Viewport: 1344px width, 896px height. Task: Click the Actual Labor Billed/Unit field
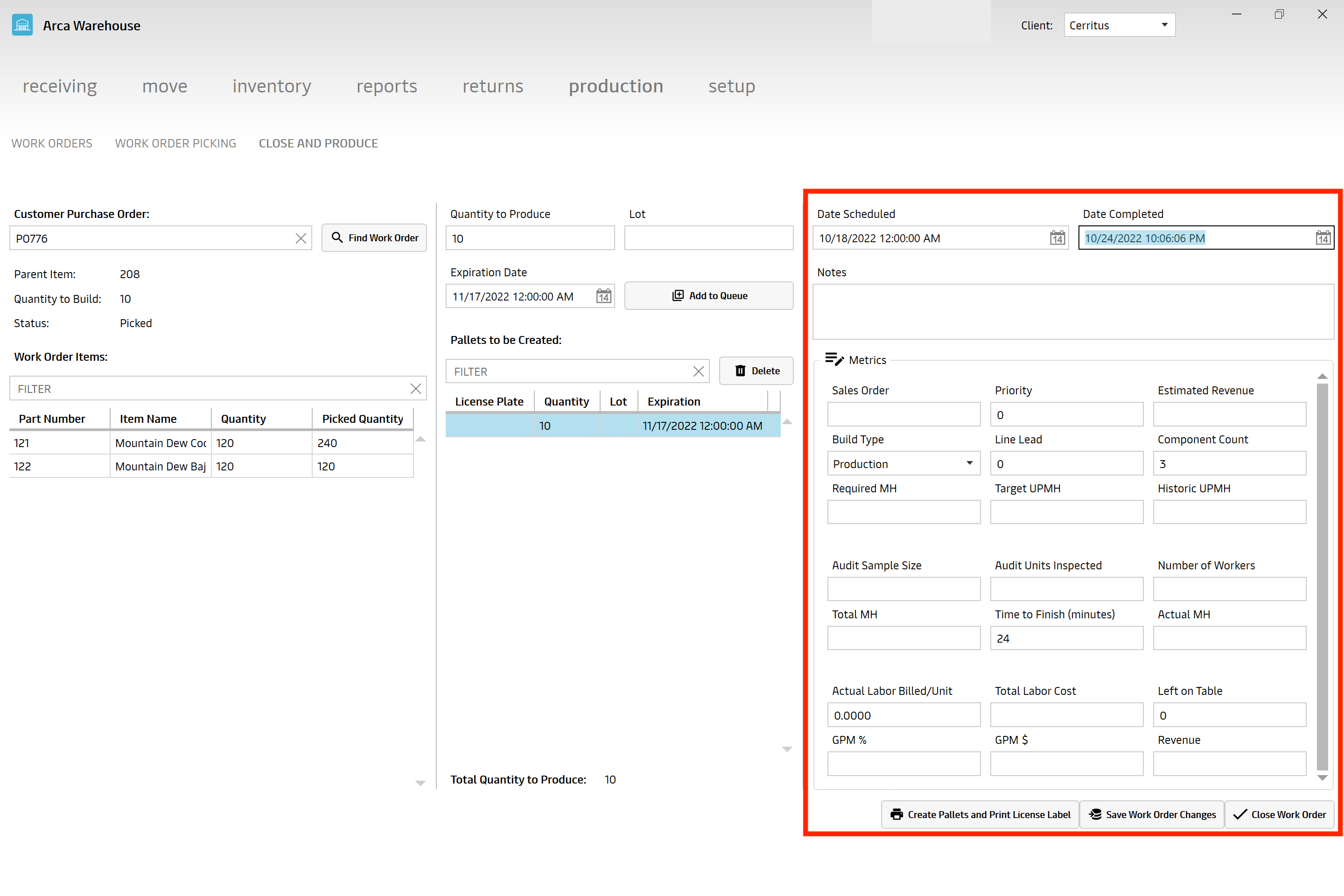[x=904, y=715]
